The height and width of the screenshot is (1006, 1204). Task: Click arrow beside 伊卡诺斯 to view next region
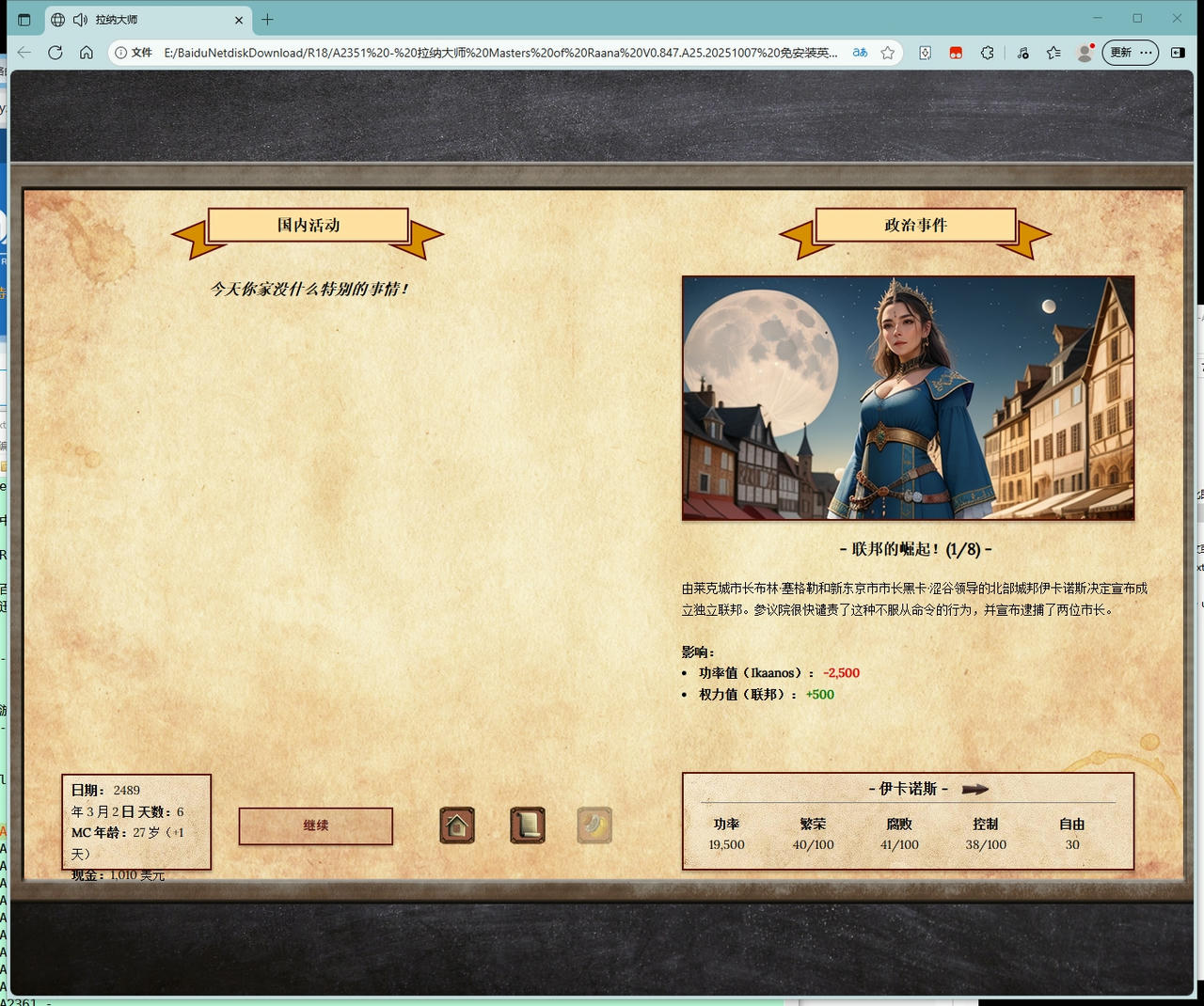(x=976, y=790)
